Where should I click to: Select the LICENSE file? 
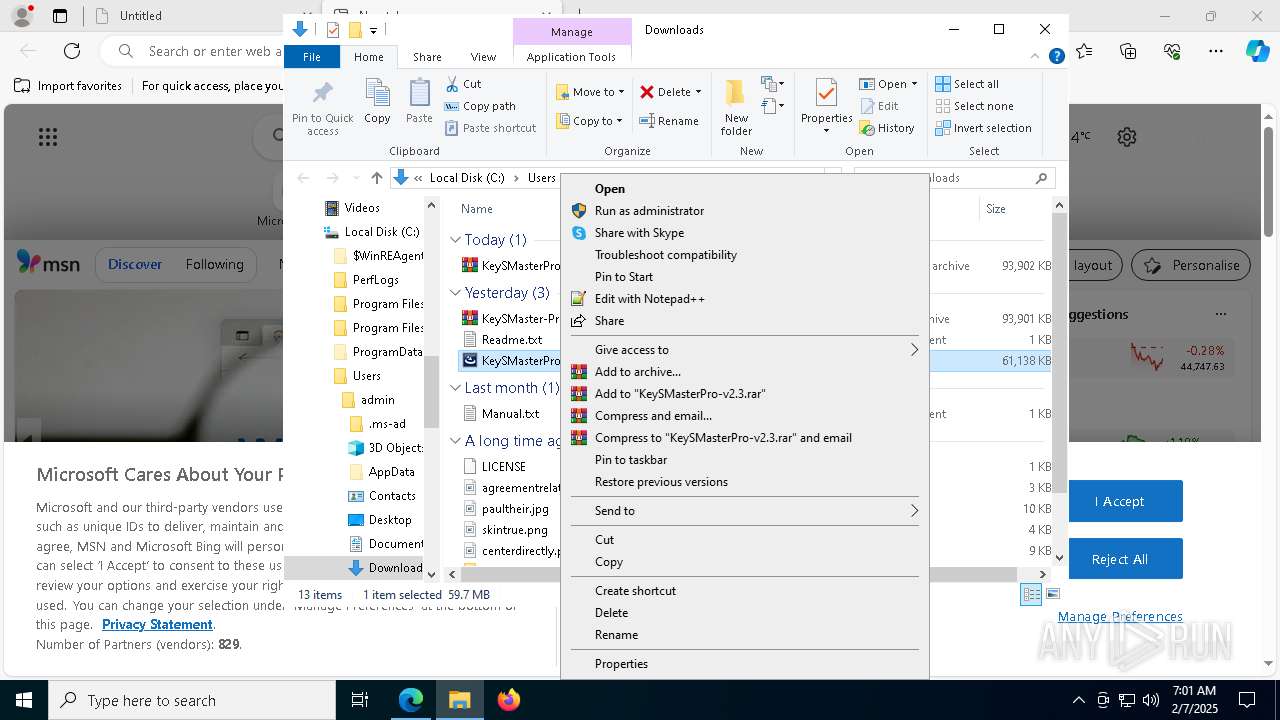503,467
